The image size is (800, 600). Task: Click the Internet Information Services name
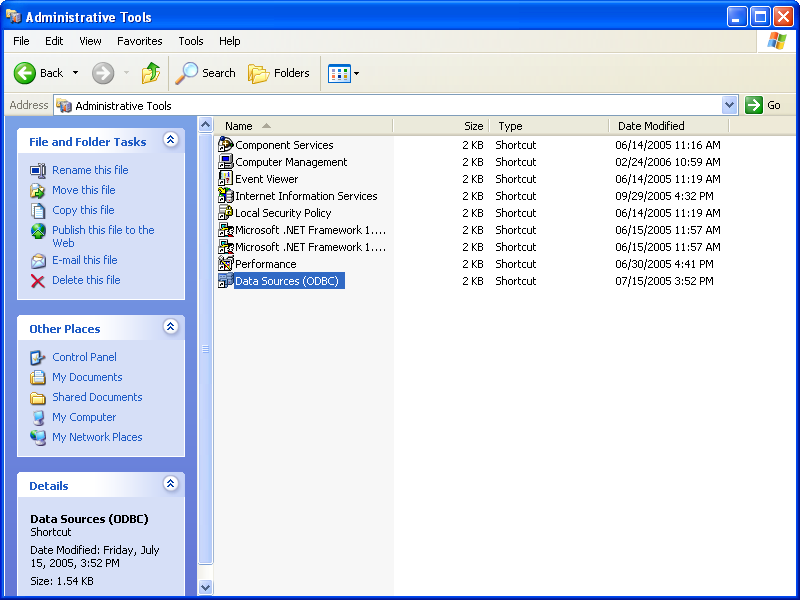pyautogui.click(x=306, y=196)
